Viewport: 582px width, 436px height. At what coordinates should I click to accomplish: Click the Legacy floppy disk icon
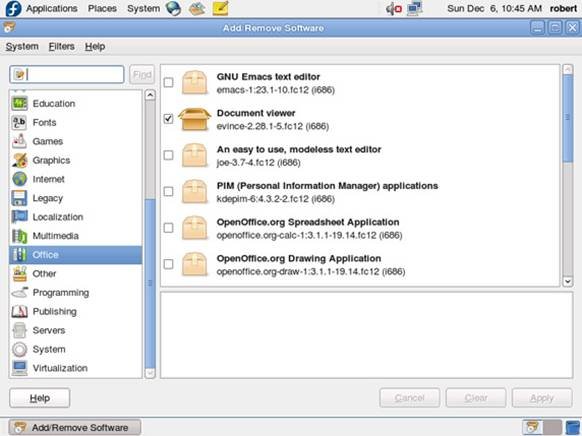click(19, 198)
